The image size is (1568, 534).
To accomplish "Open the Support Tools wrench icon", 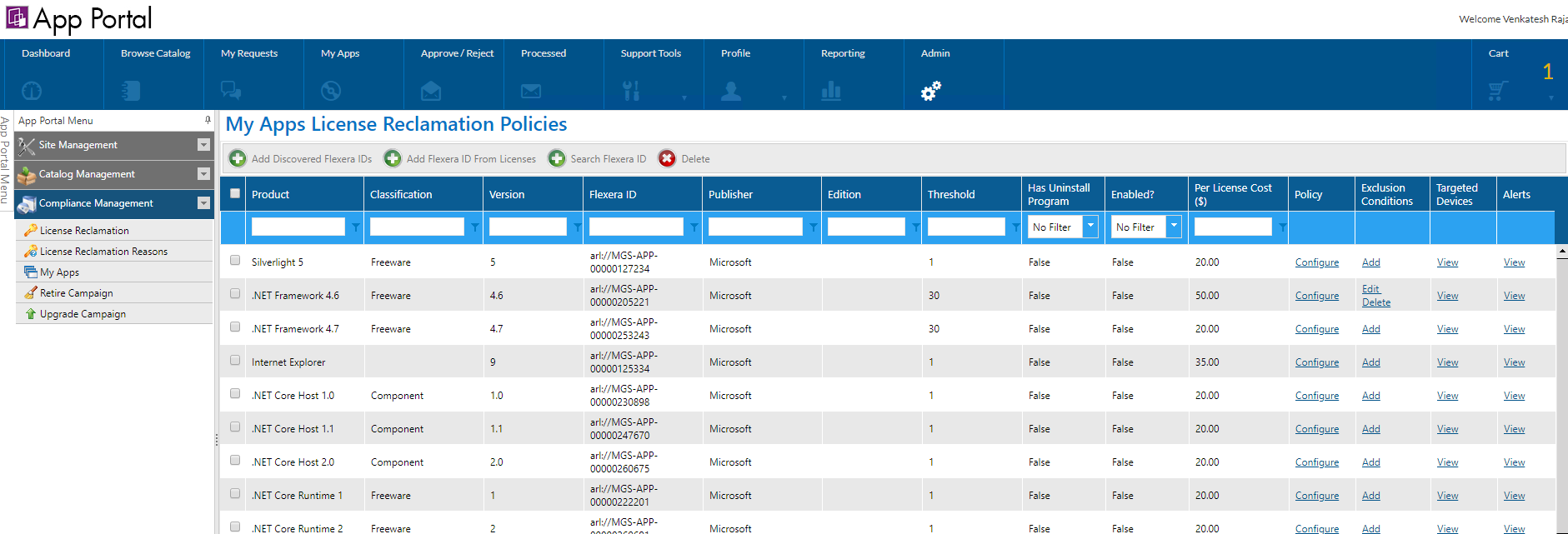I will pyautogui.click(x=631, y=91).
